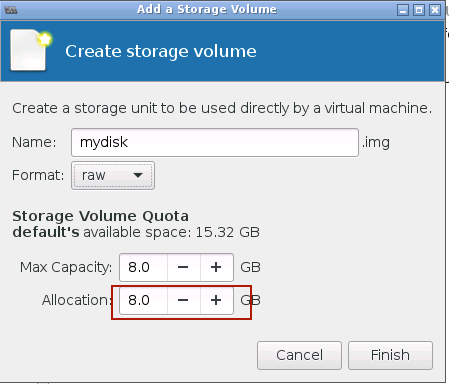Screen dimensions: 449x384
Task: Click the Format label
Action: click(38, 175)
